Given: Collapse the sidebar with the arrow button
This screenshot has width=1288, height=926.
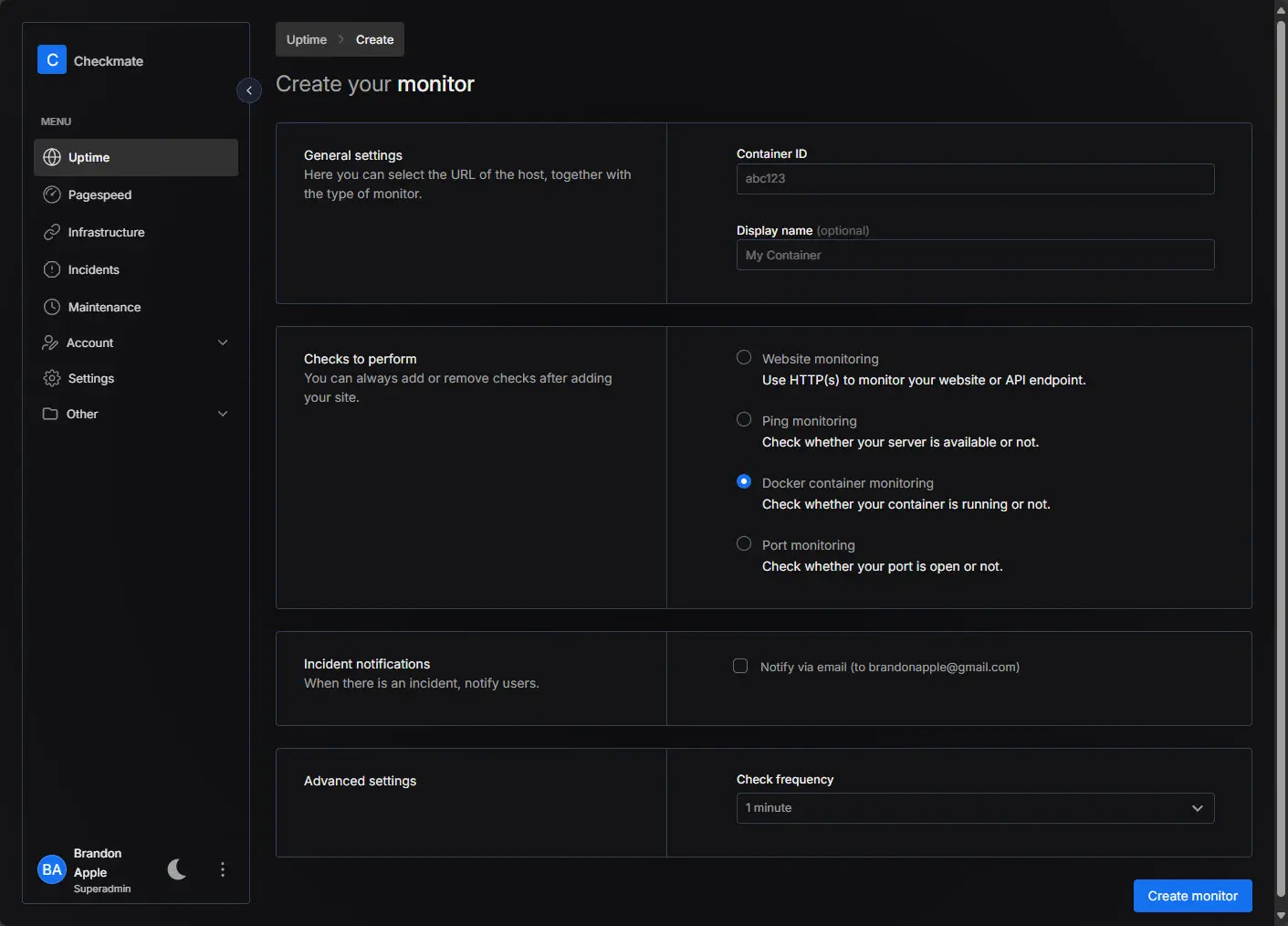Looking at the screenshot, I should [249, 90].
